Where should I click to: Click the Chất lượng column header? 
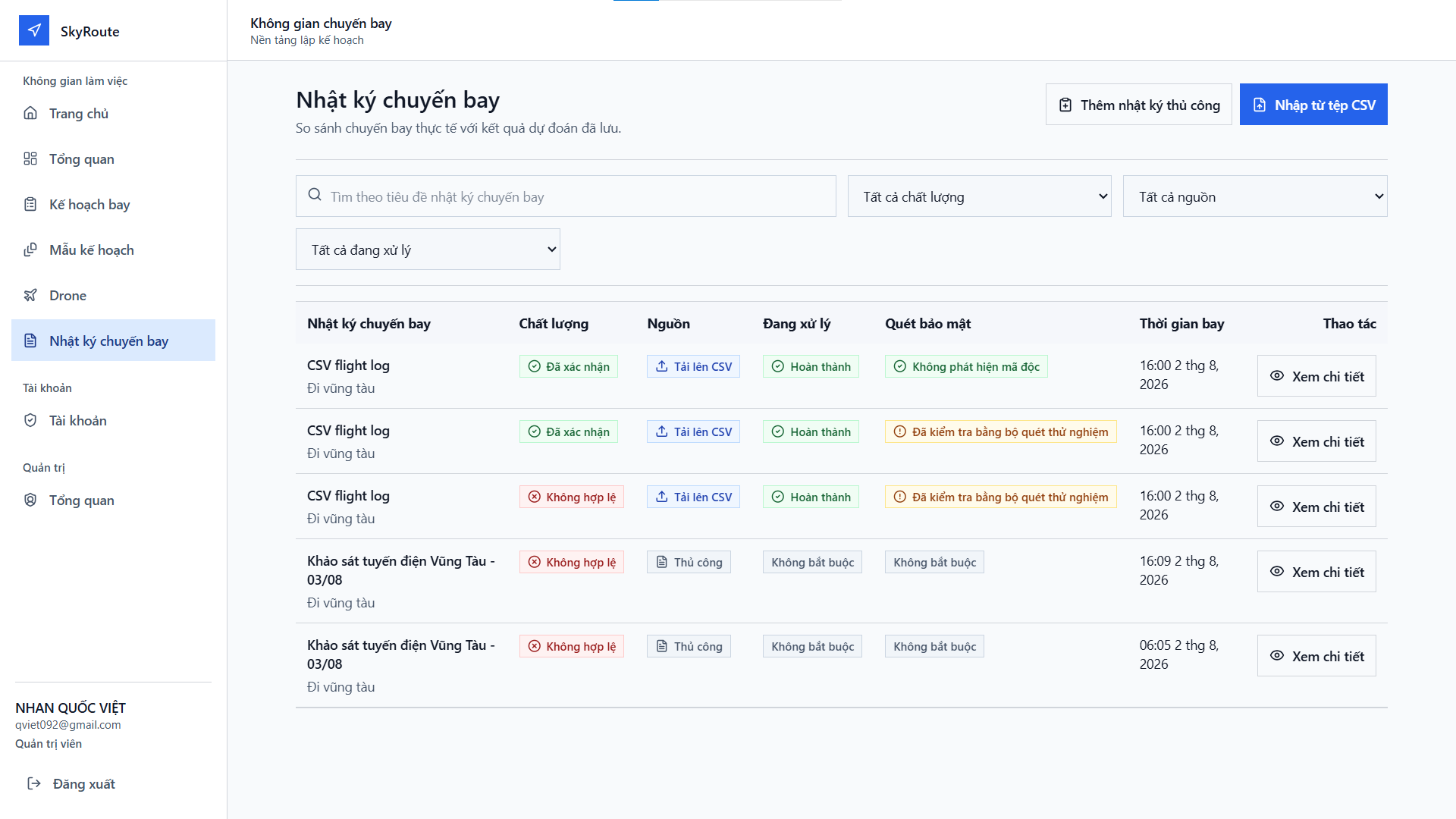point(554,323)
